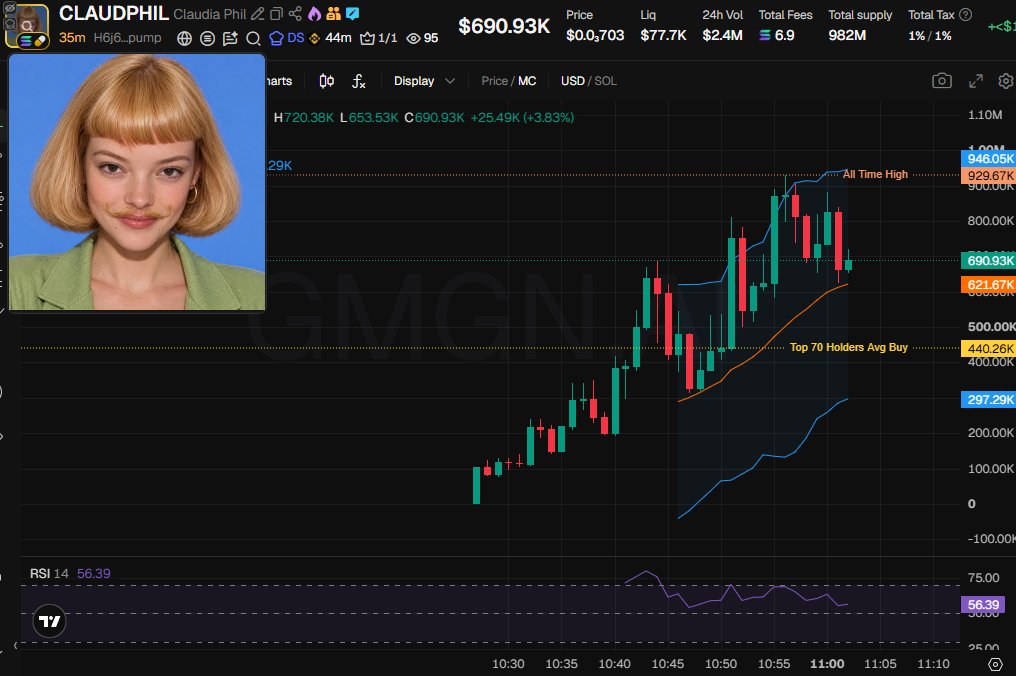Click the RSI 14 indicator label
Image resolution: width=1016 pixels, height=676 pixels.
click(49, 574)
